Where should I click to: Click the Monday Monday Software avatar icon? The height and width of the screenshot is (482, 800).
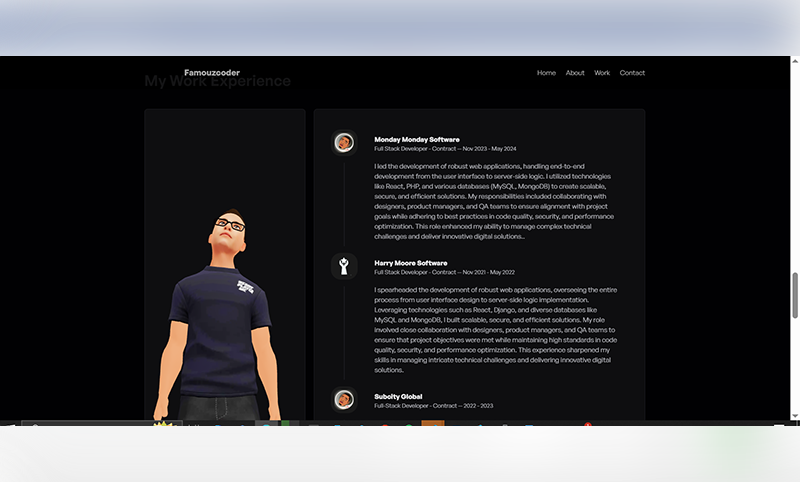point(344,143)
